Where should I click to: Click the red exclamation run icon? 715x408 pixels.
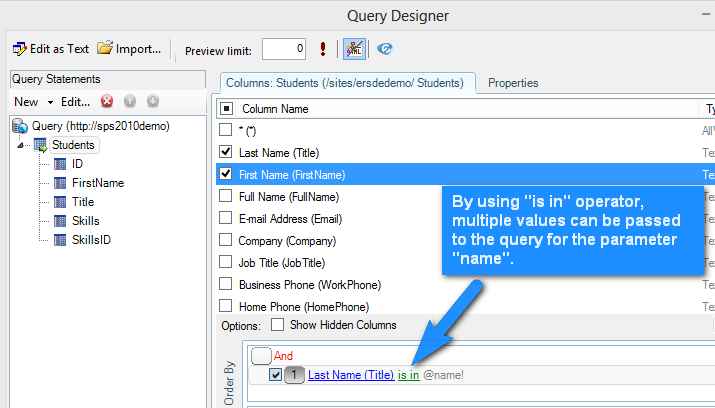pos(322,48)
